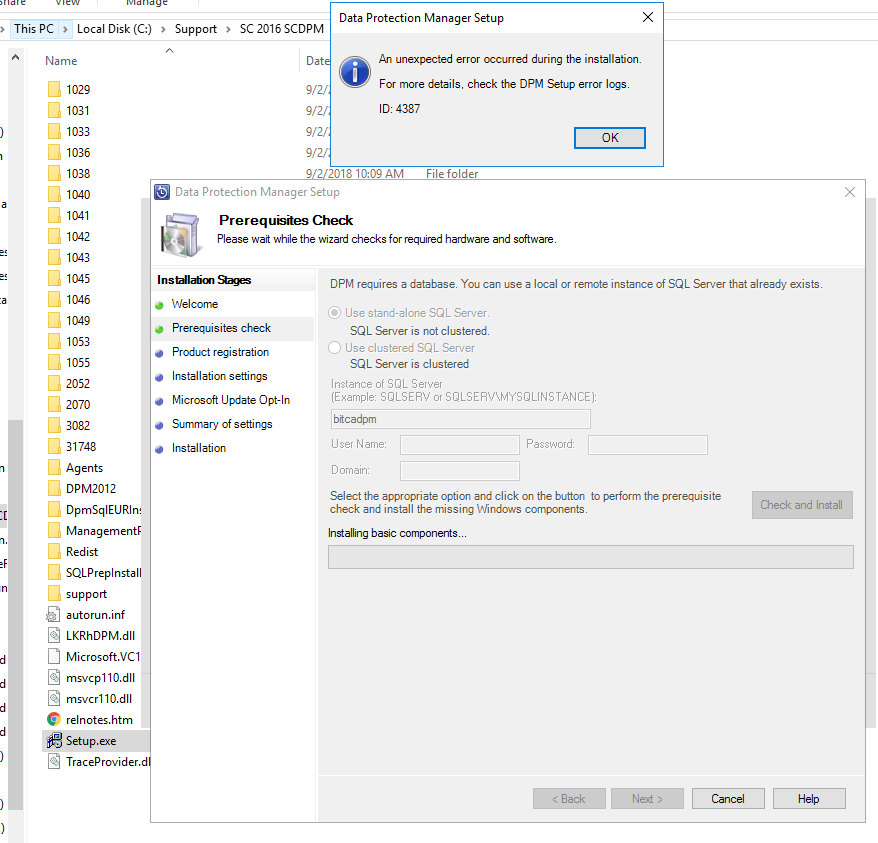Click the SQL Server instance field 'bitcadpm'
Image resolution: width=878 pixels, height=843 pixels.
pyautogui.click(x=460, y=419)
